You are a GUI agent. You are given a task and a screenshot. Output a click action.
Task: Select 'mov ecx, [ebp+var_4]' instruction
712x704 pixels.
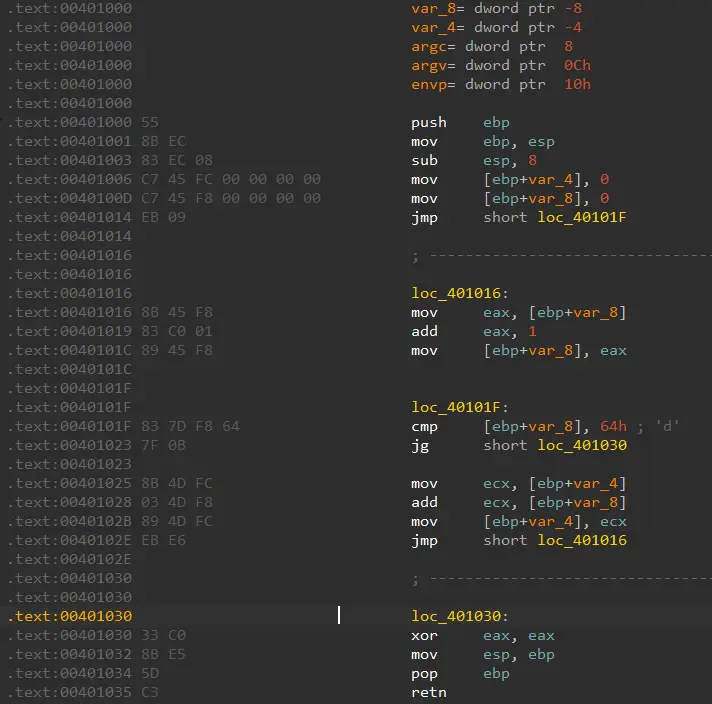pyautogui.click(x=519, y=483)
